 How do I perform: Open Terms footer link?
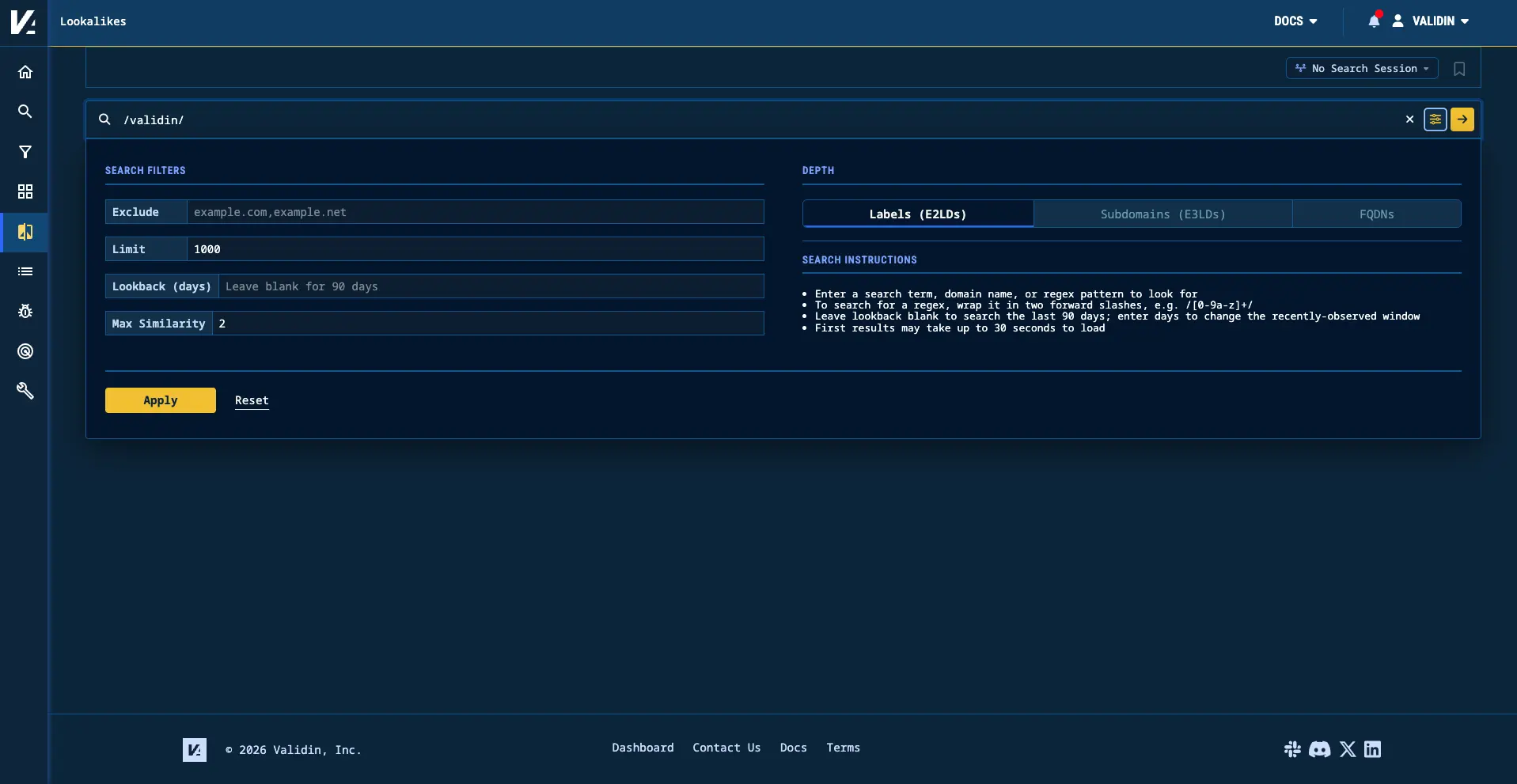click(843, 748)
